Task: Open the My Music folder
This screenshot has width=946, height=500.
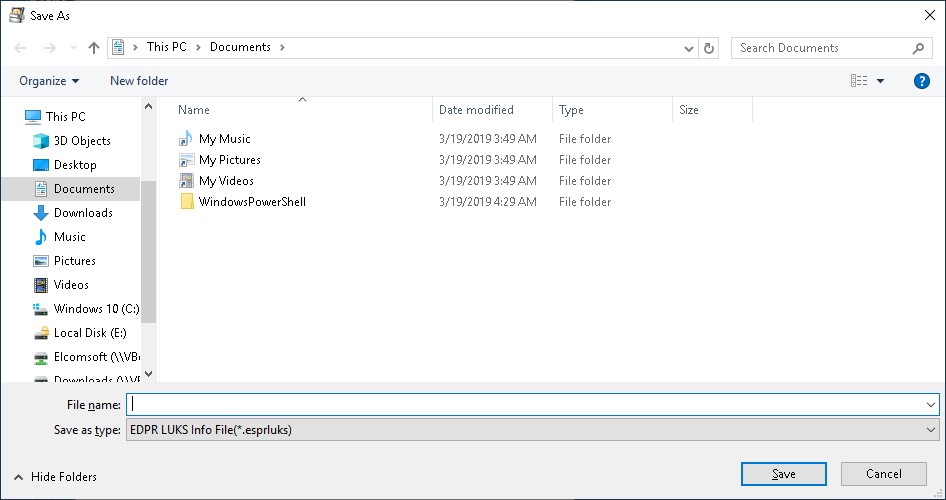Action: [x=224, y=139]
